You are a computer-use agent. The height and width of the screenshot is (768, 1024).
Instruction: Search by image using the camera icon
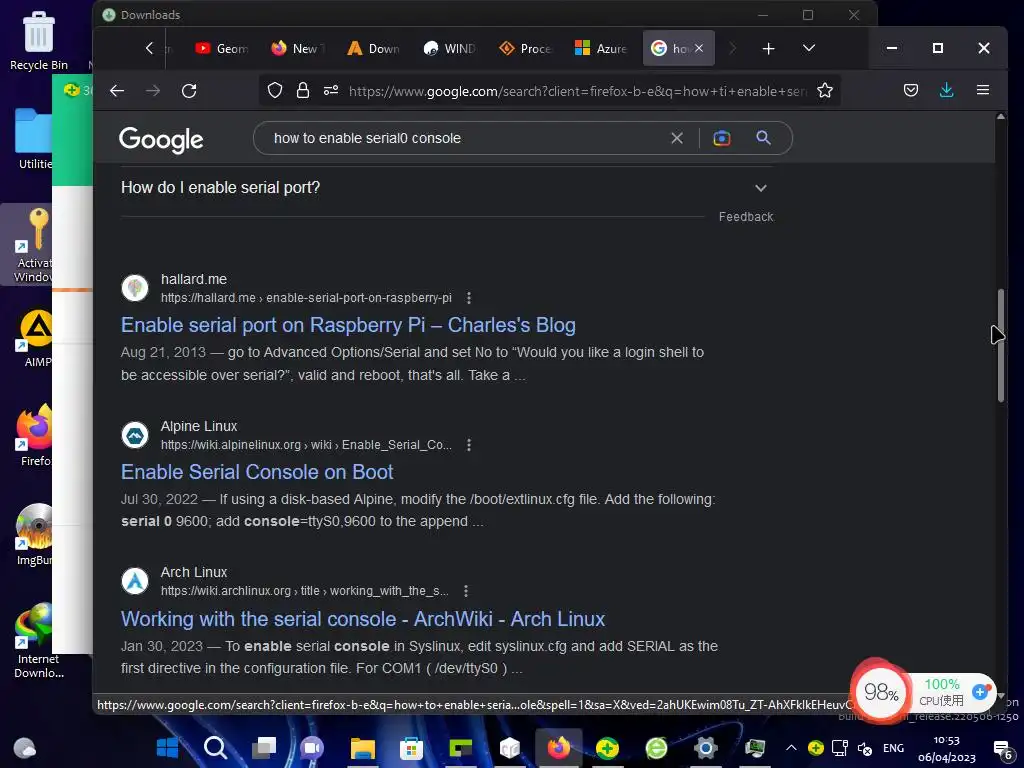(722, 138)
